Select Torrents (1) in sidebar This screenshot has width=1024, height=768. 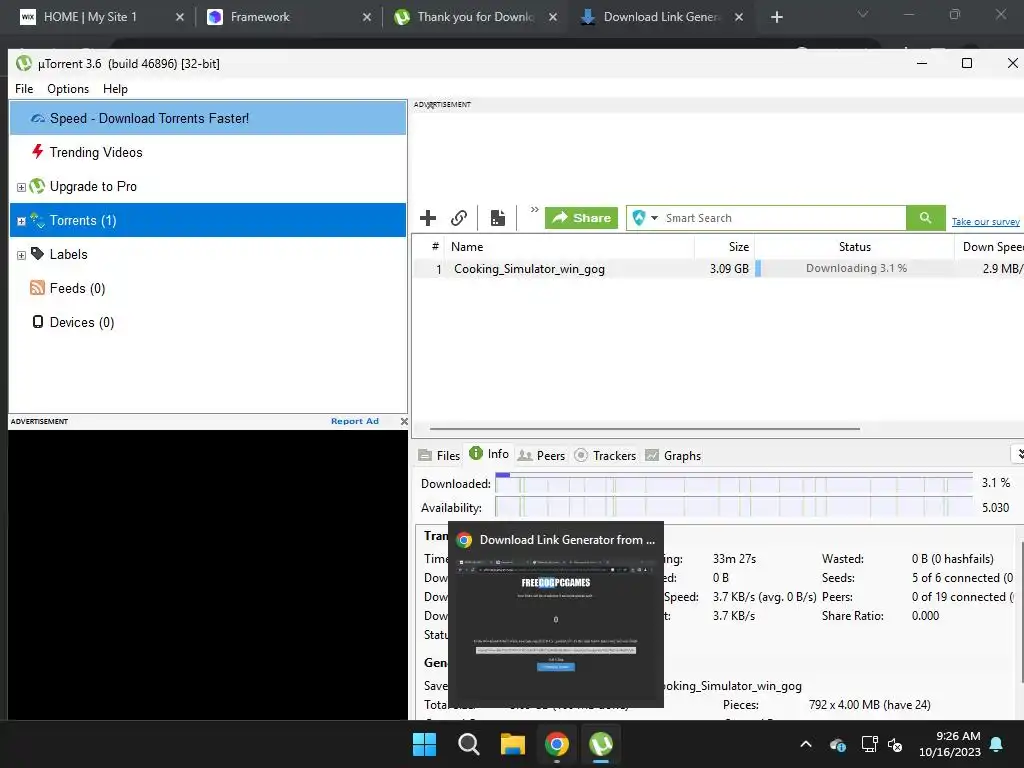pyautogui.click(x=208, y=220)
